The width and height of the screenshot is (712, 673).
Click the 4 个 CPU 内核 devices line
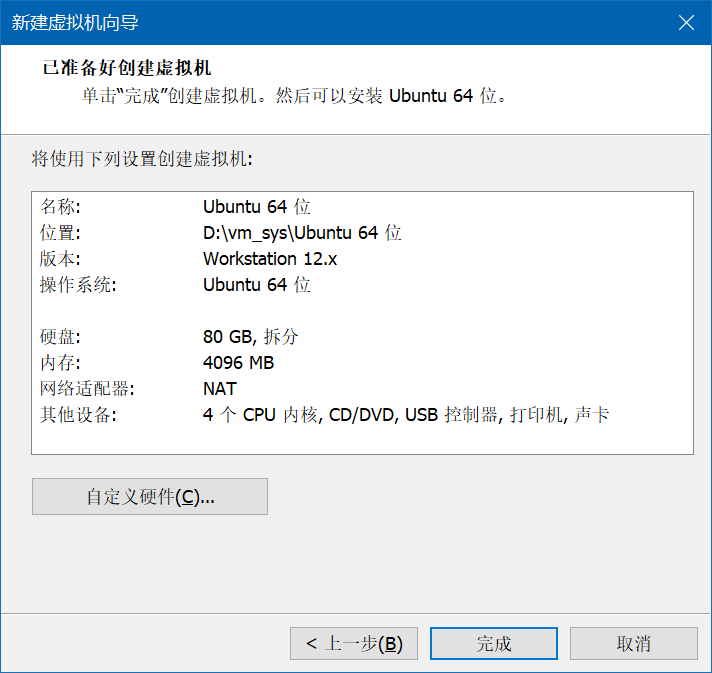tap(405, 415)
